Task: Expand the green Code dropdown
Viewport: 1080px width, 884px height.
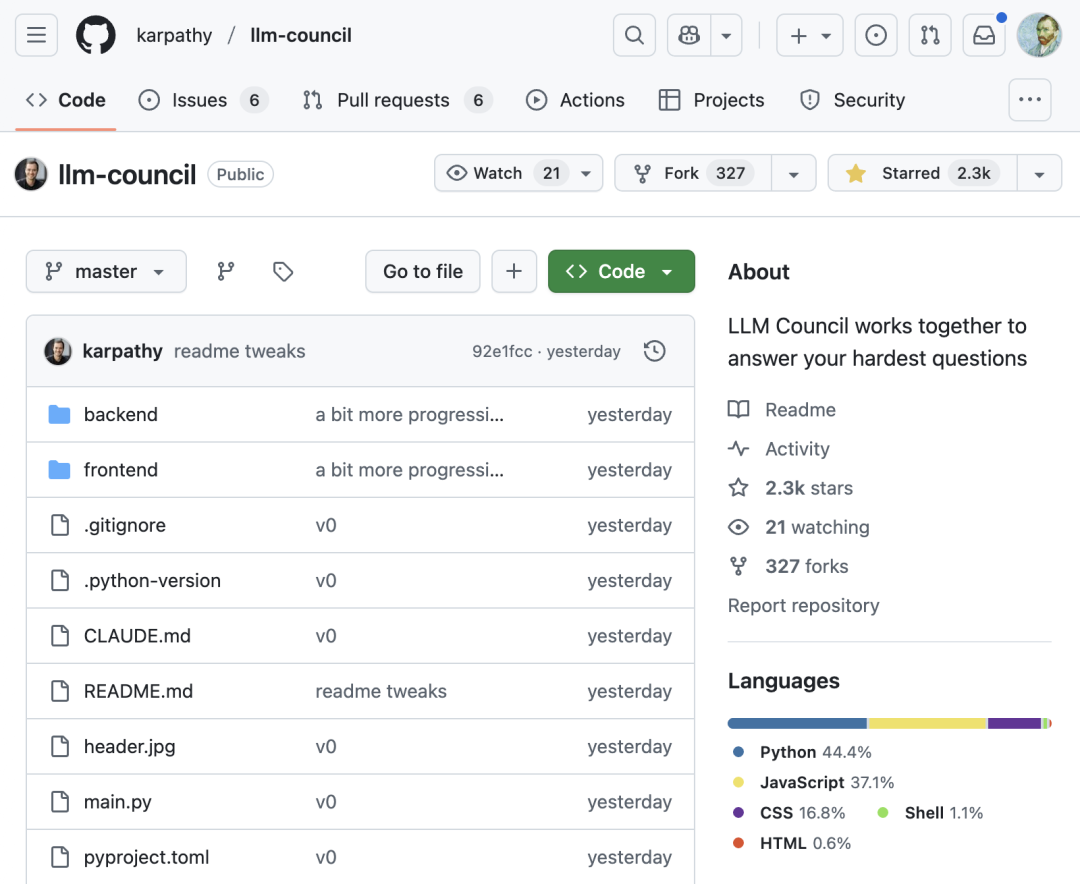Action: click(x=621, y=271)
